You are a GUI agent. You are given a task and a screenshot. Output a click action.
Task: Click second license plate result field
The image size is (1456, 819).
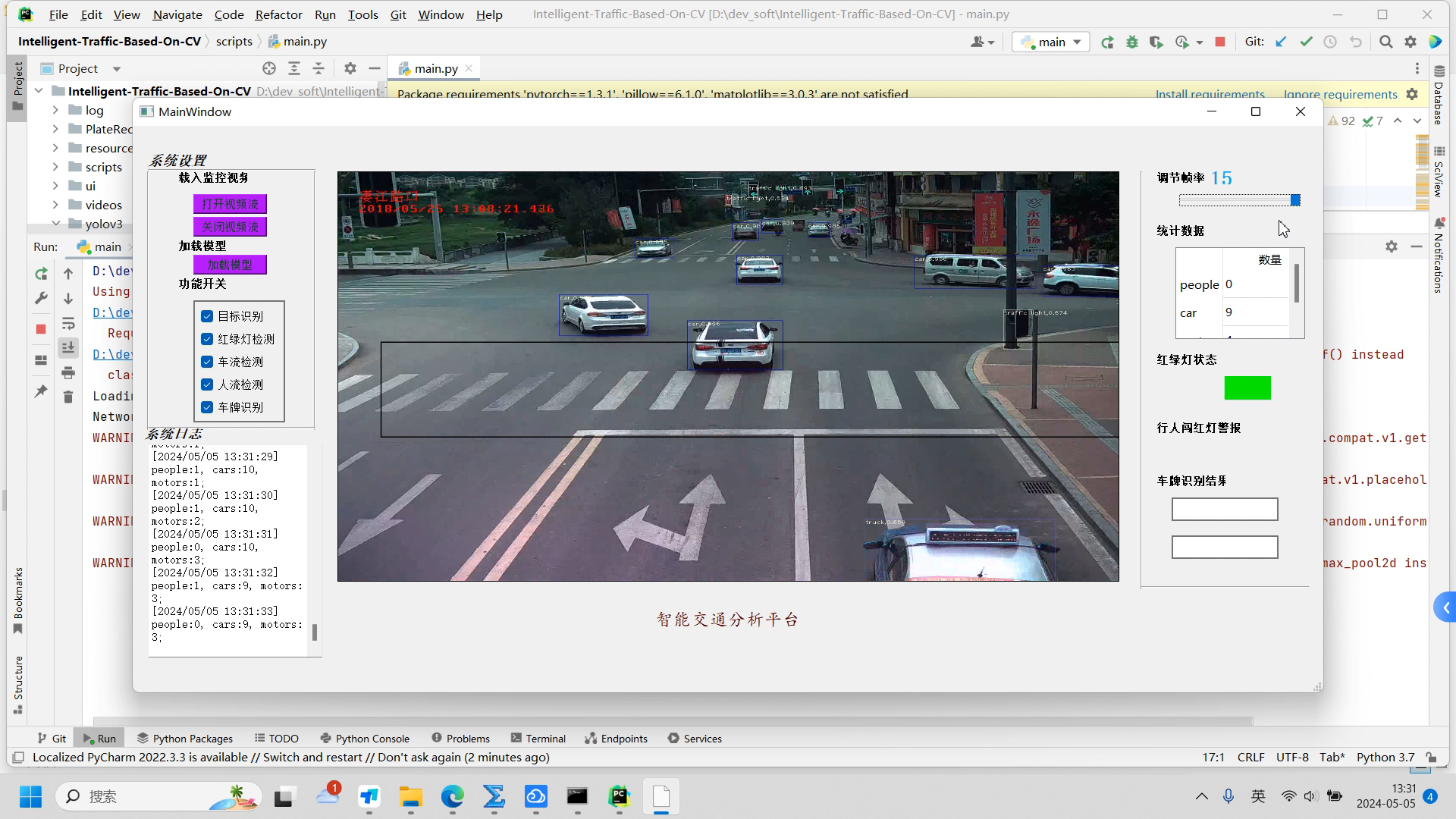pyautogui.click(x=1225, y=547)
